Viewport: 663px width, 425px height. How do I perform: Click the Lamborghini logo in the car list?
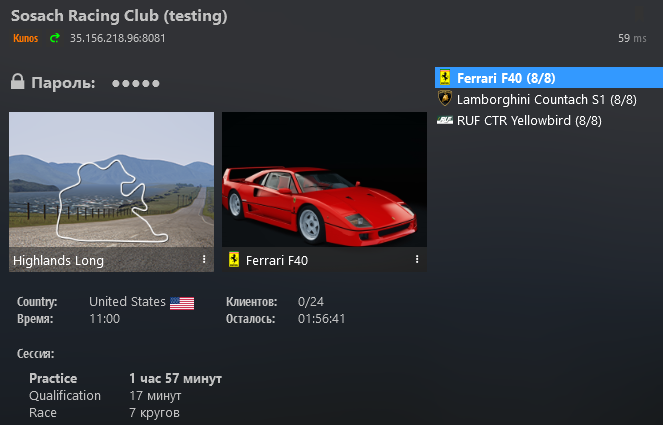coord(445,99)
